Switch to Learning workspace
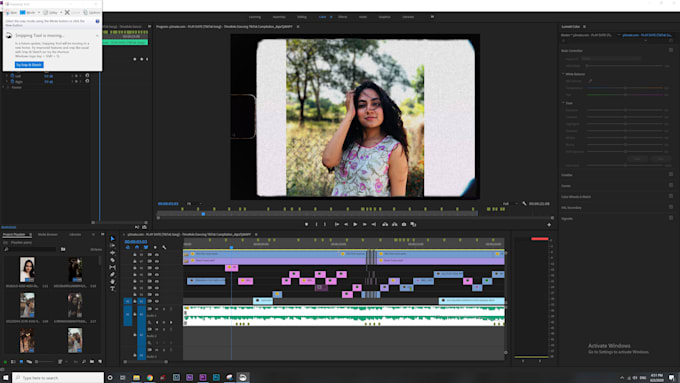 tap(255, 17)
